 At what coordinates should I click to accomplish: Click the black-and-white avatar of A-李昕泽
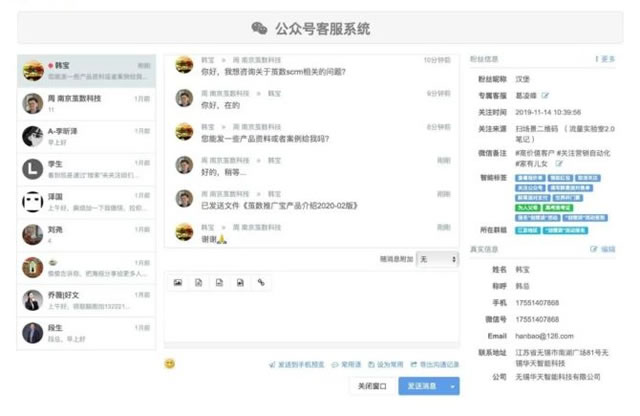[33, 136]
